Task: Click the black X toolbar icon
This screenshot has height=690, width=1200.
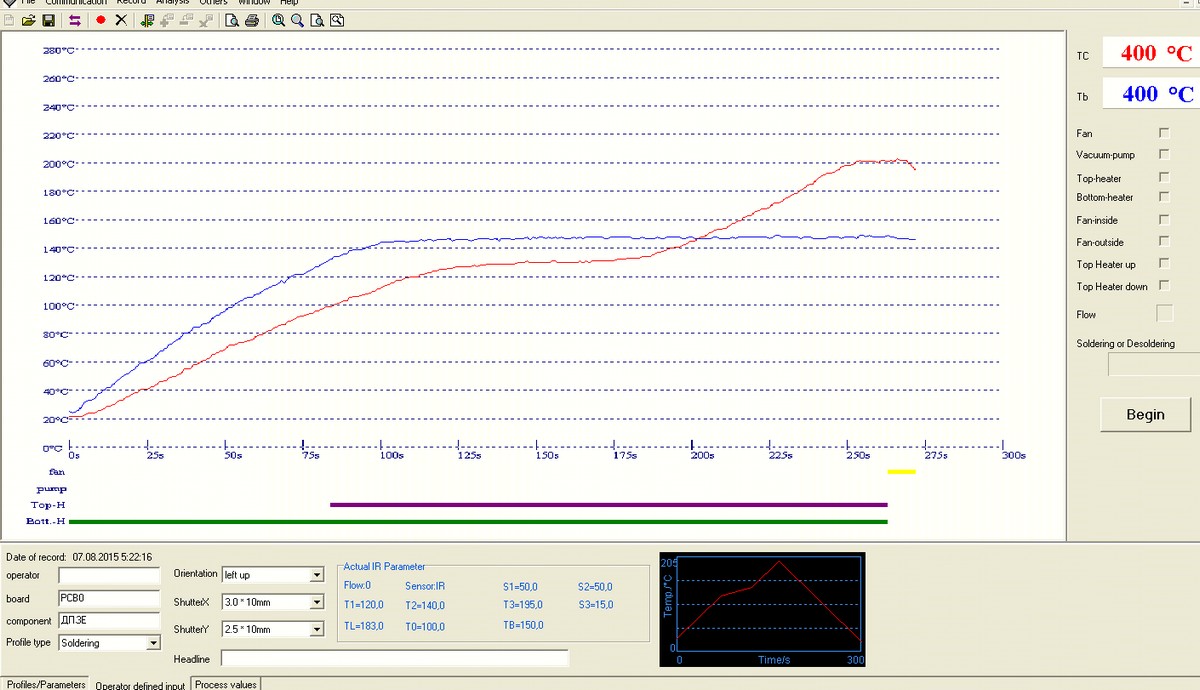Action: point(121,20)
